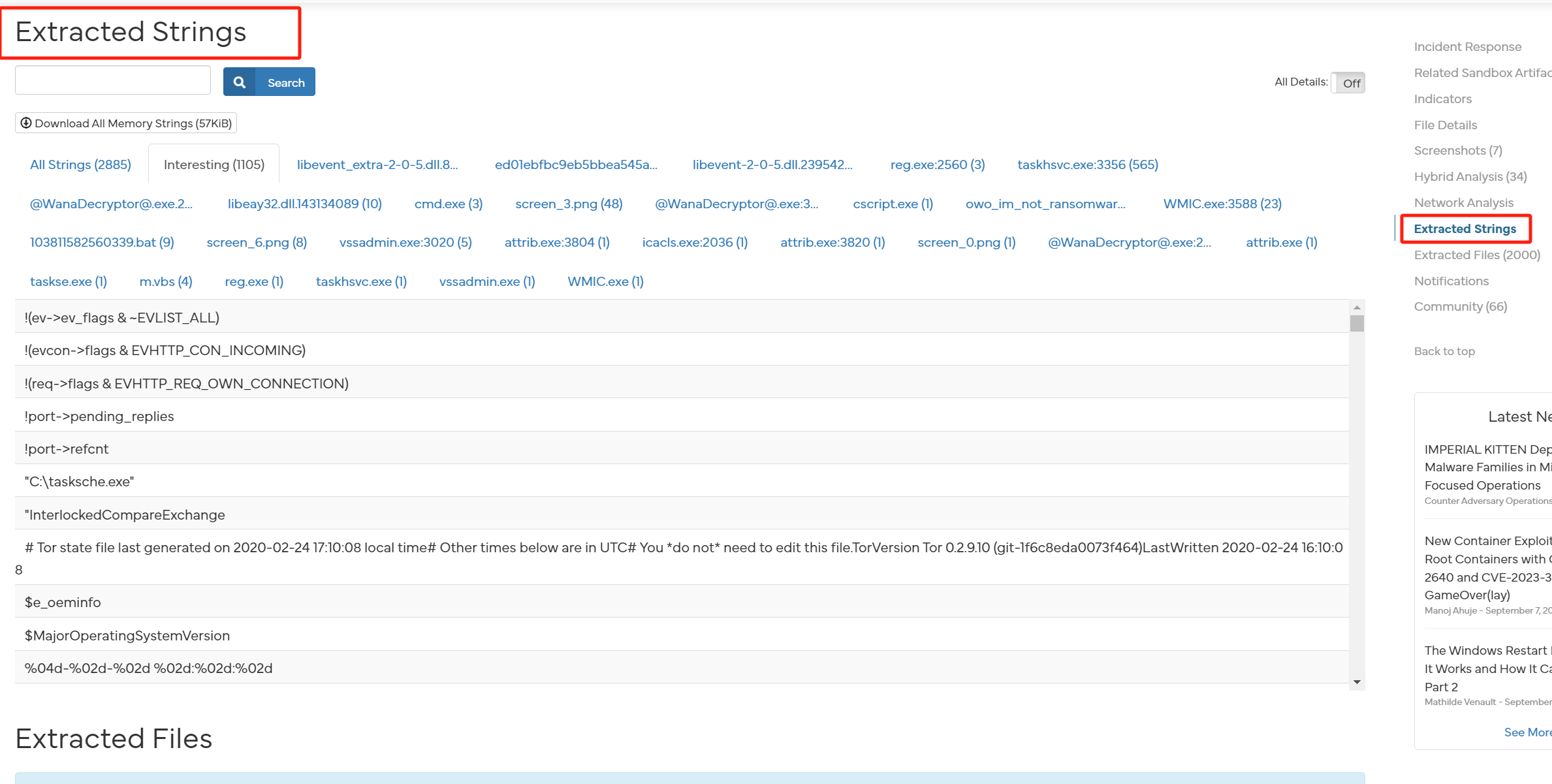The image size is (1552, 784).
Task: Select the !port->refcnt string row
Action: (682, 448)
